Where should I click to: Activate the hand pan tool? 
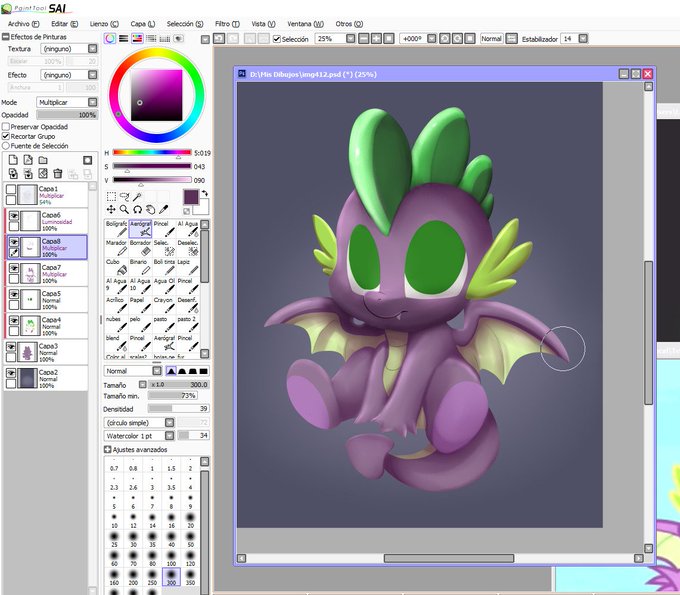click(x=150, y=210)
